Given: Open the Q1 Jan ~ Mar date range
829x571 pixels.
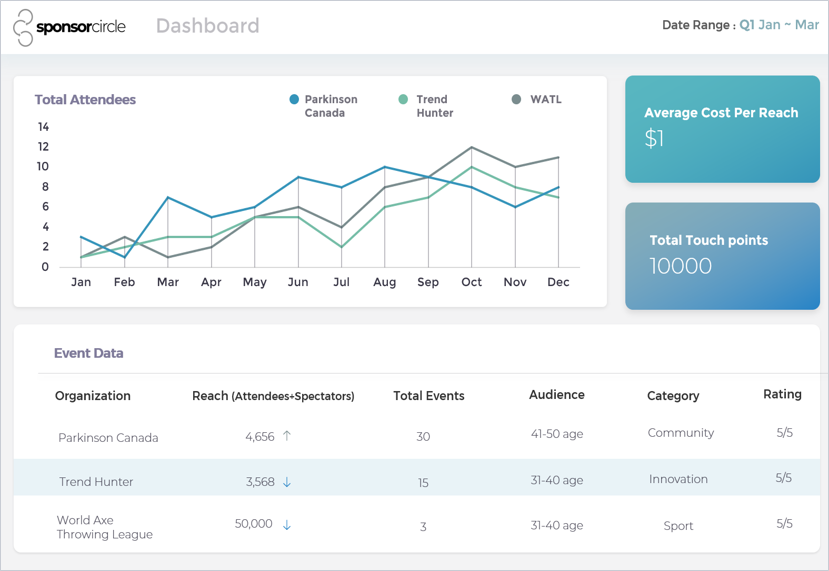Looking at the screenshot, I should [x=779, y=25].
